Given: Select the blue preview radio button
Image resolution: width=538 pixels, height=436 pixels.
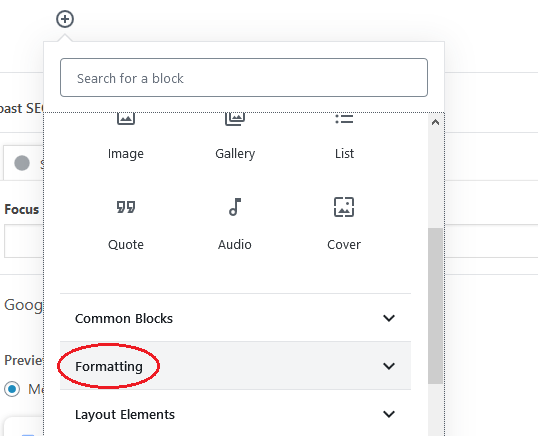Looking at the screenshot, I should (12, 389).
